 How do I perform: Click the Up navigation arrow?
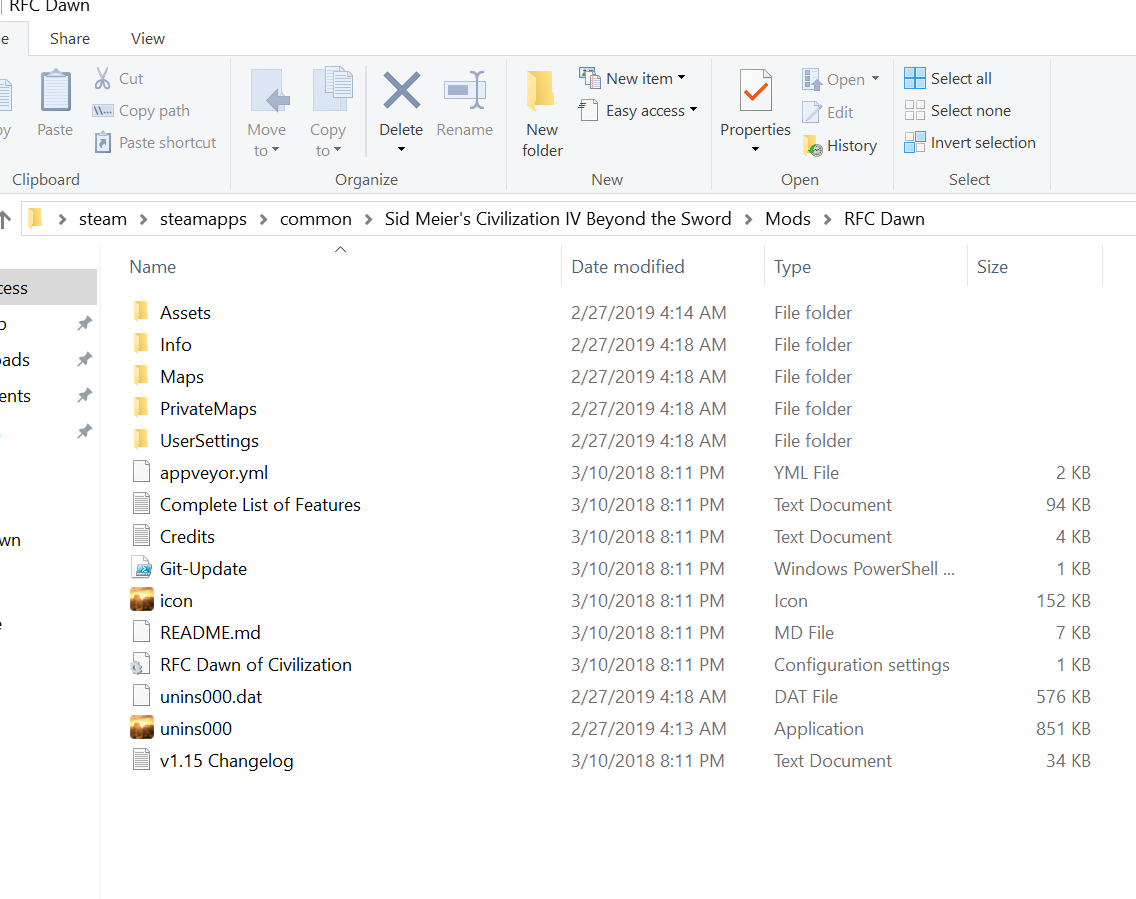tap(5, 219)
